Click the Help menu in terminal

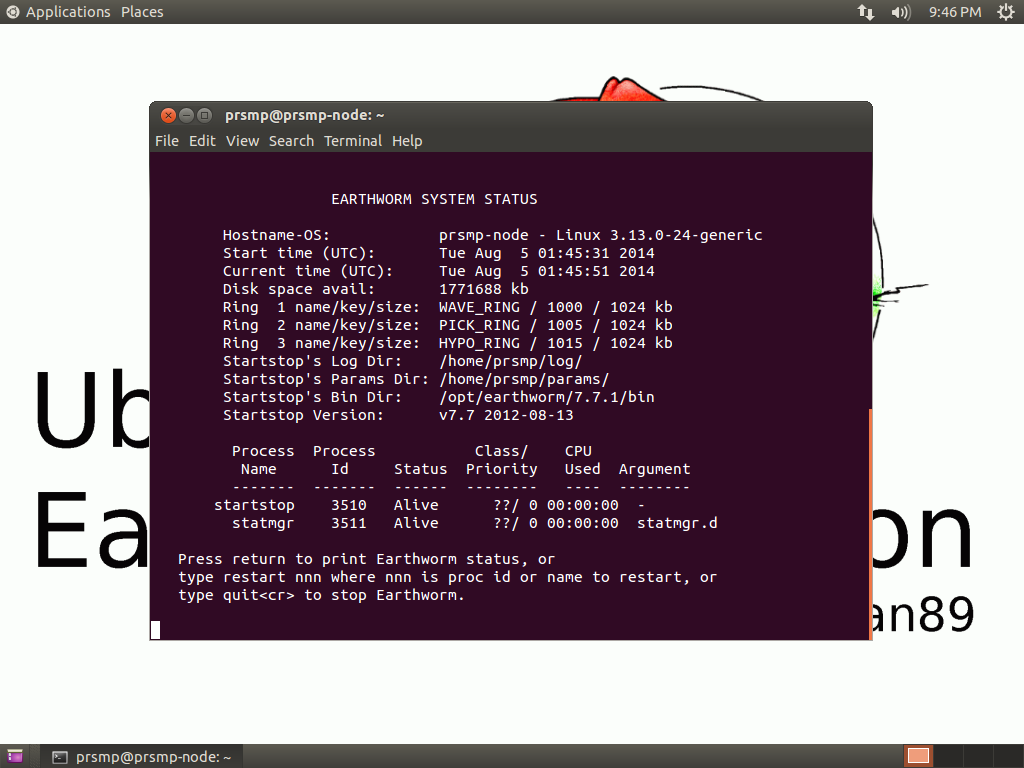click(x=407, y=141)
